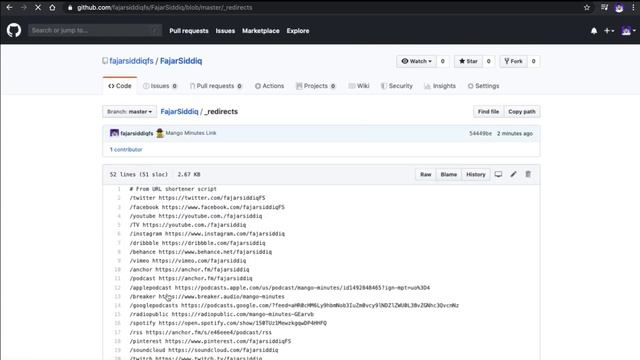Click the emoji beside Mango Minutes Link

coord(160,133)
